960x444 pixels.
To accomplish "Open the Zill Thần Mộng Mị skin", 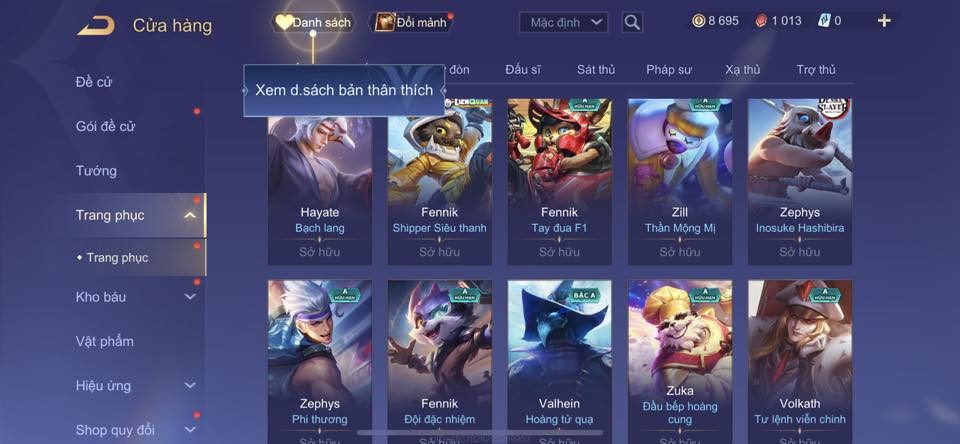I will [x=680, y=182].
